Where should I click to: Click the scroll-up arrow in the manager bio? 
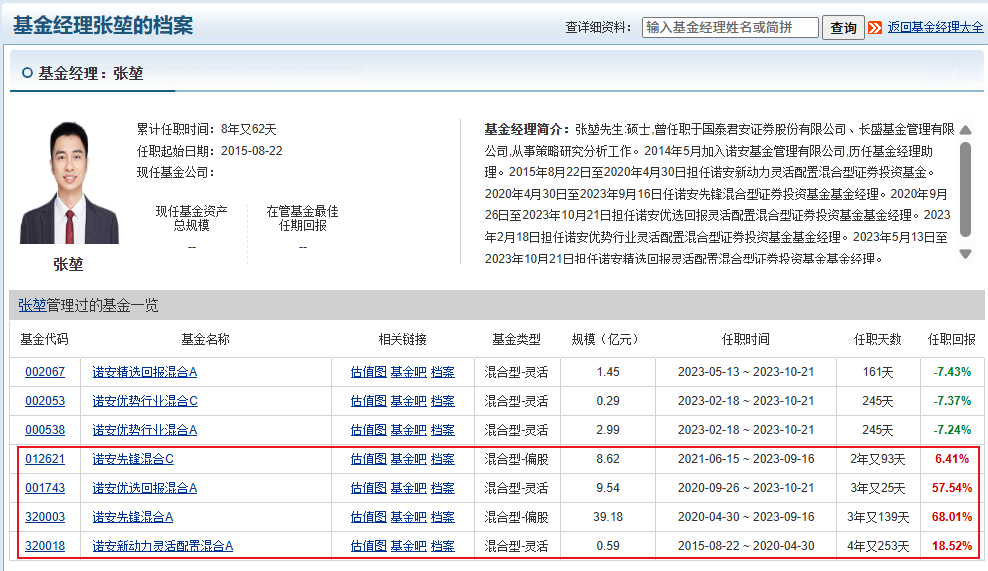[x=965, y=130]
